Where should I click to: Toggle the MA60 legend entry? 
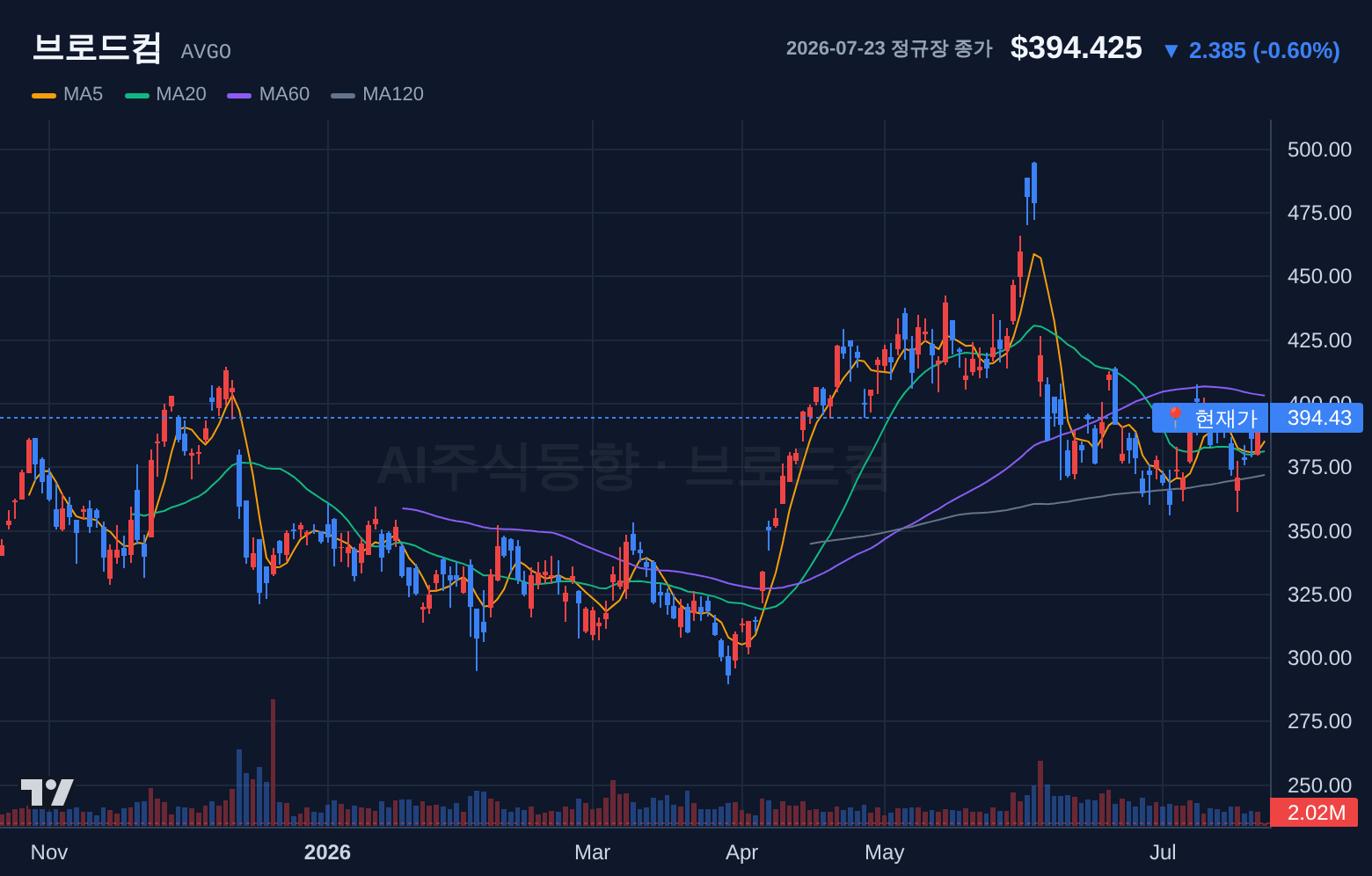pyautogui.click(x=268, y=94)
